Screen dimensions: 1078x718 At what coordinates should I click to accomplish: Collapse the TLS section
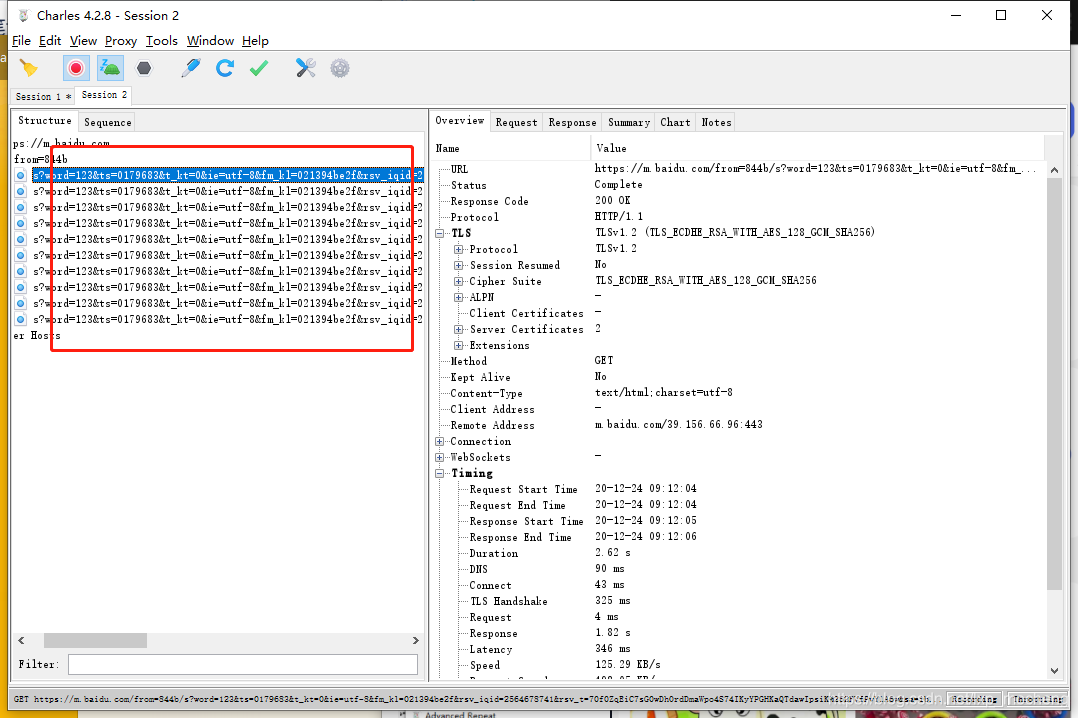440,233
